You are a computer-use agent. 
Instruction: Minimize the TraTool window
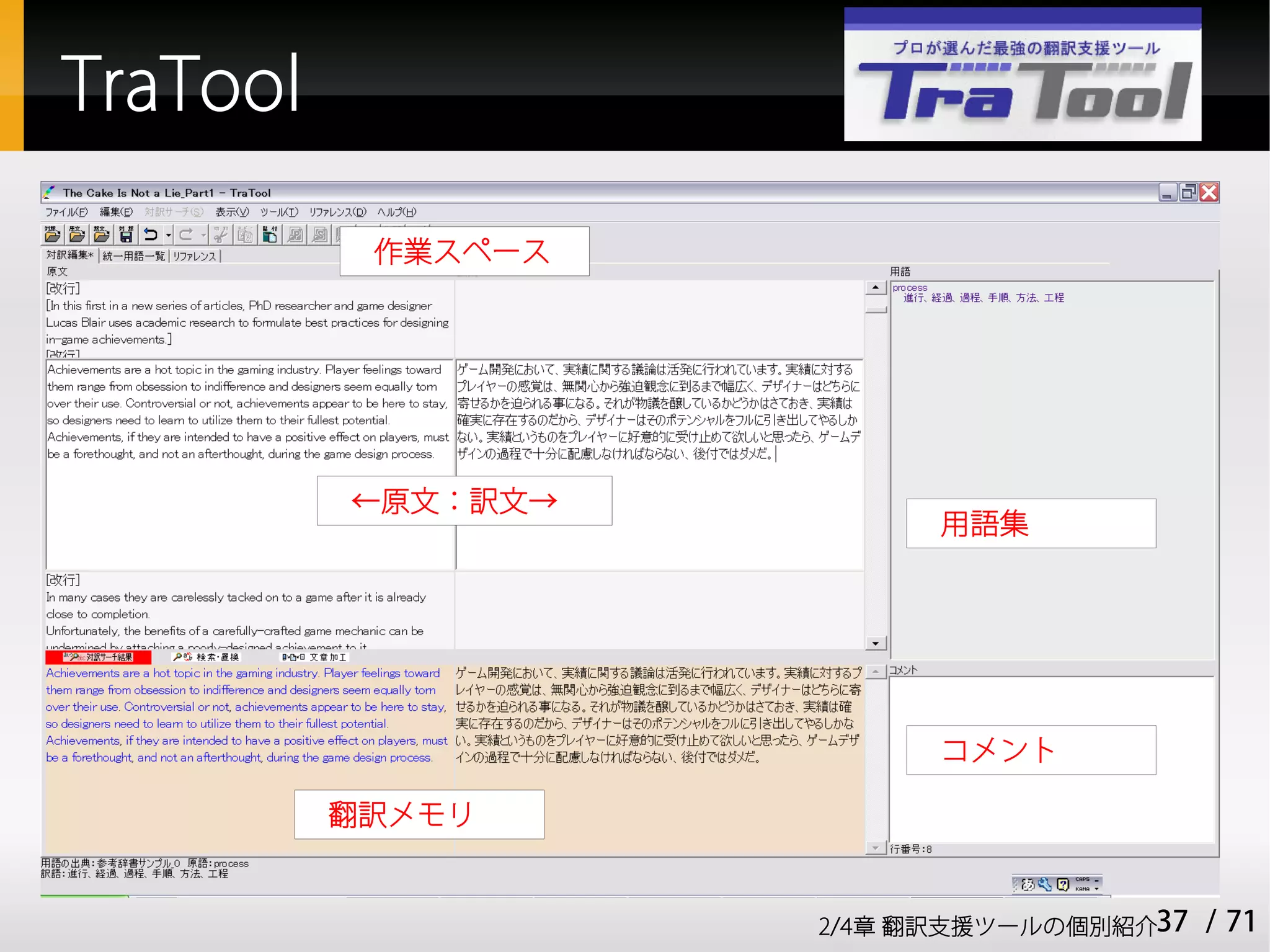click(x=1168, y=192)
